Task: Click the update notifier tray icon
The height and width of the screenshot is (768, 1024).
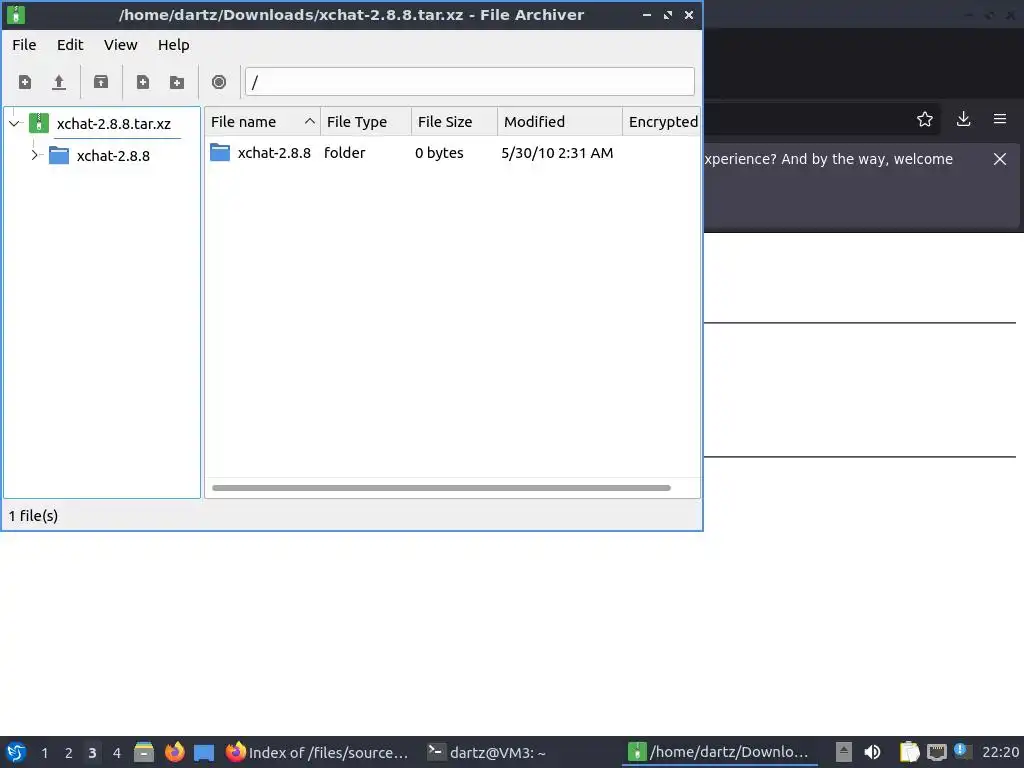Action: click(x=962, y=751)
